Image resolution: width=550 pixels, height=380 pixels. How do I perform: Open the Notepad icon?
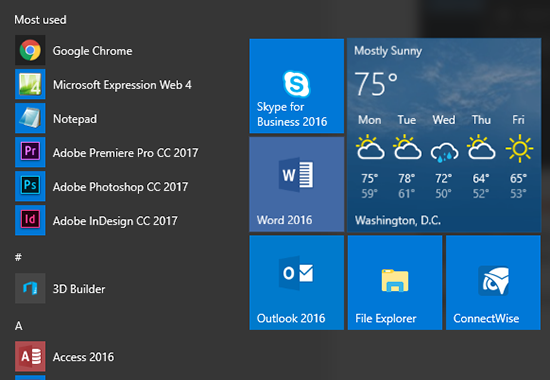[x=30, y=118]
